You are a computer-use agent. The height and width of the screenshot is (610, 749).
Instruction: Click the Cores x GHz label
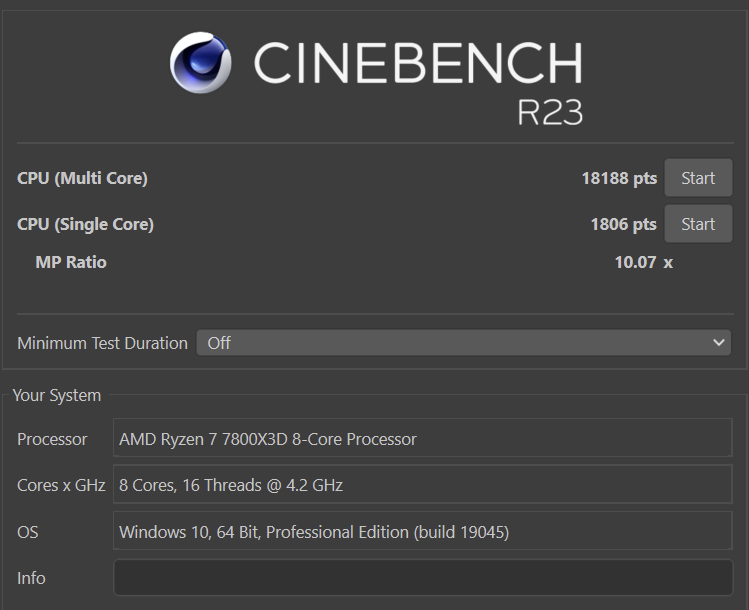point(61,485)
